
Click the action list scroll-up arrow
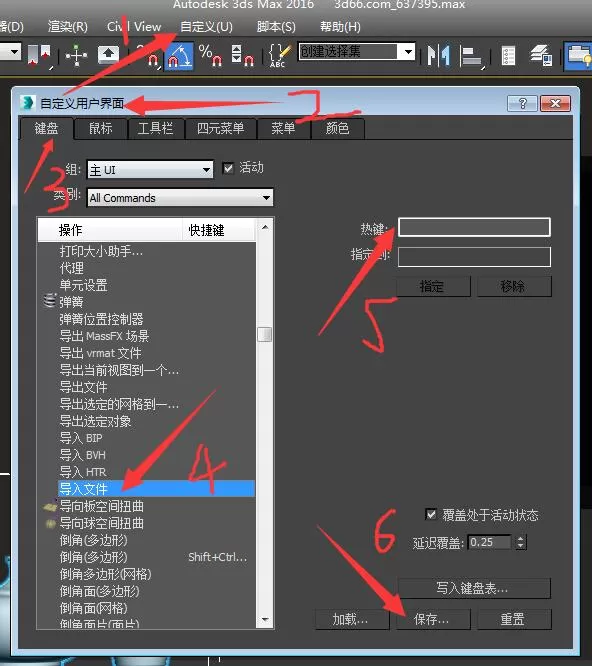coord(265,227)
